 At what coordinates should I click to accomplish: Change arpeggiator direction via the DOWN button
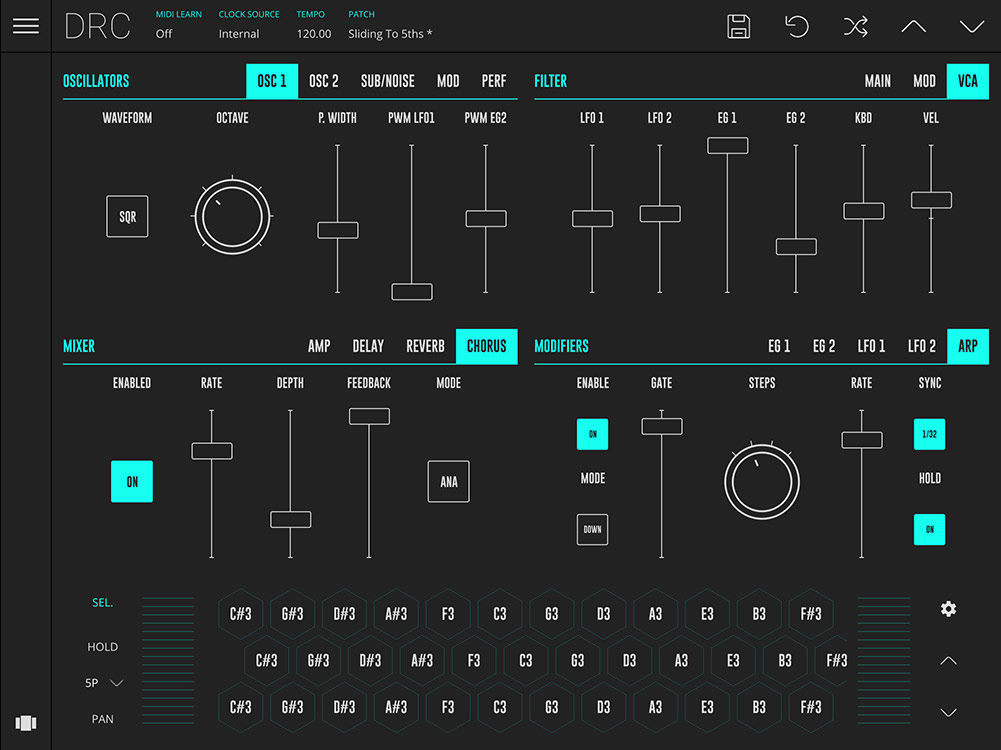click(592, 529)
